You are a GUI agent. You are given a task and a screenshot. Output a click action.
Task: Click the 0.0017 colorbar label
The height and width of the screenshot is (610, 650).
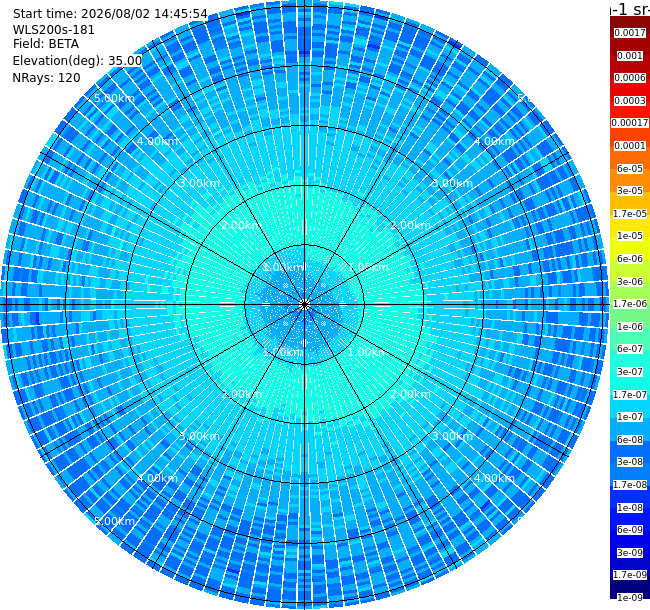pos(630,33)
